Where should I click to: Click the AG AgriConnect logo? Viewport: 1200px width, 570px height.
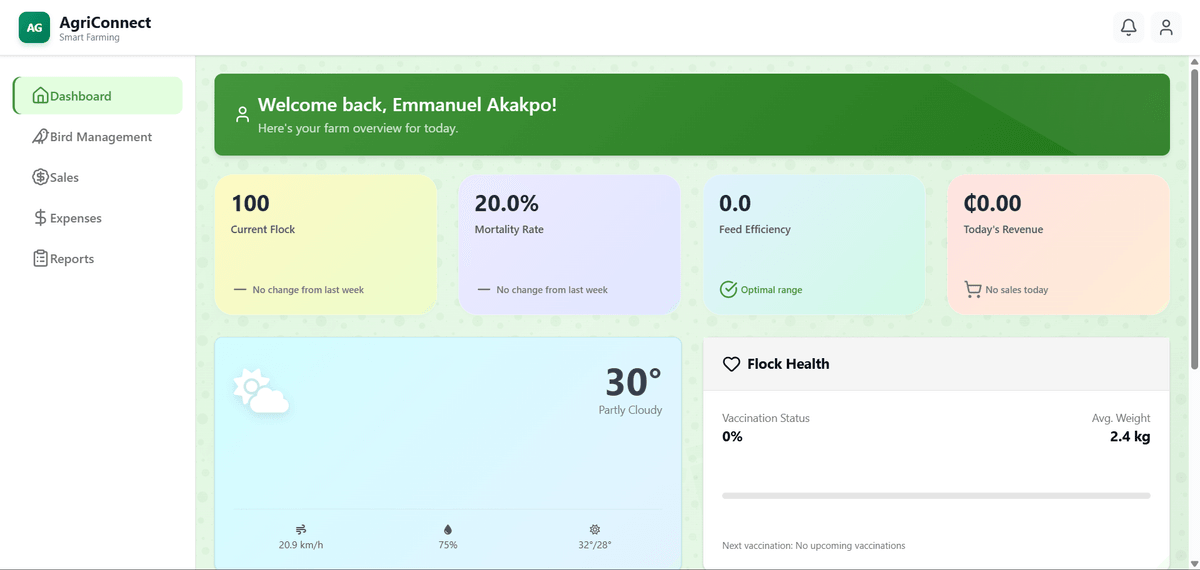pos(35,28)
